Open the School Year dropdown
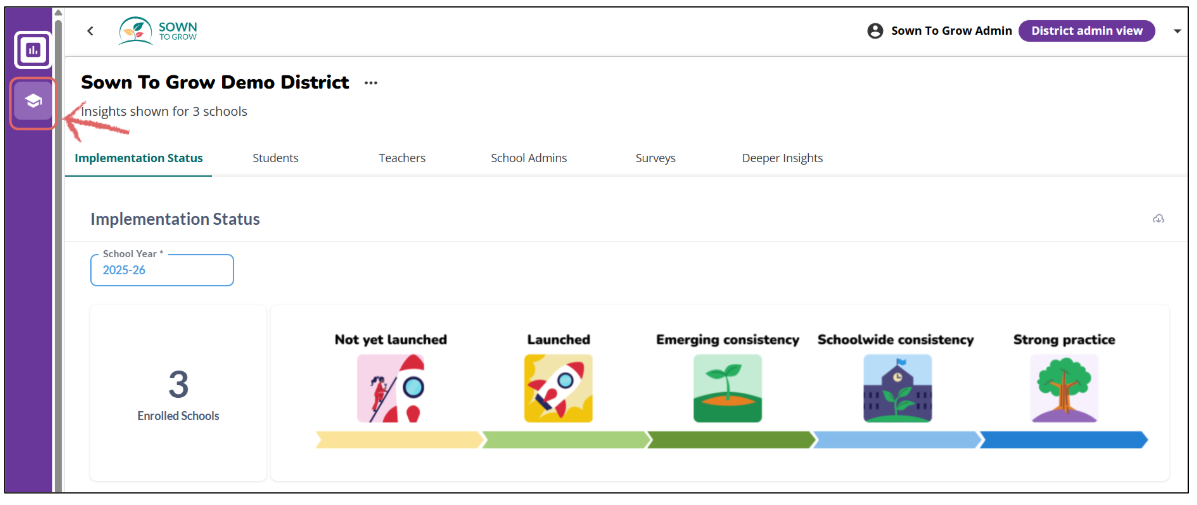Screen dimensions: 1197x505 point(162,270)
